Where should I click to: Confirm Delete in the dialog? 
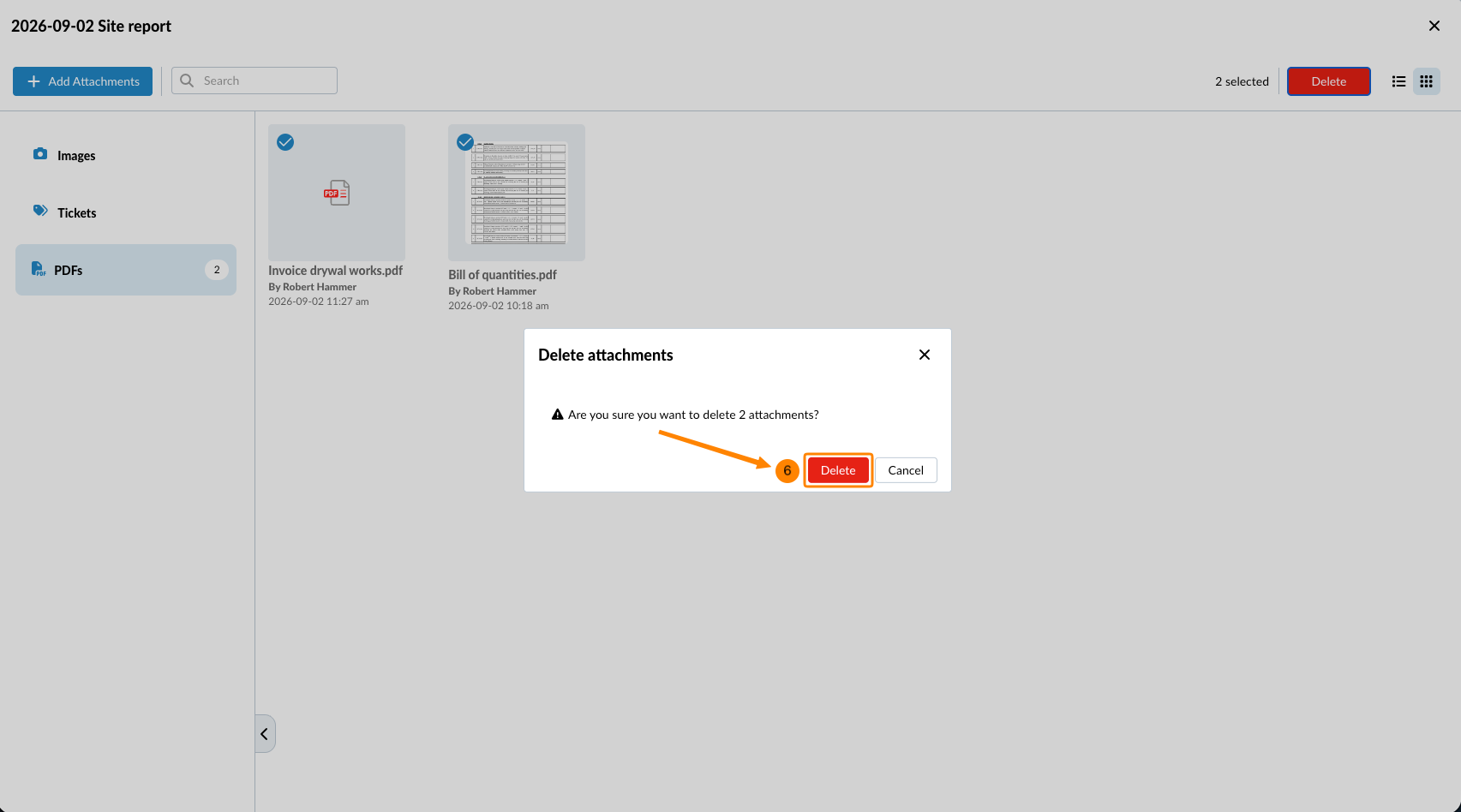[838, 470]
